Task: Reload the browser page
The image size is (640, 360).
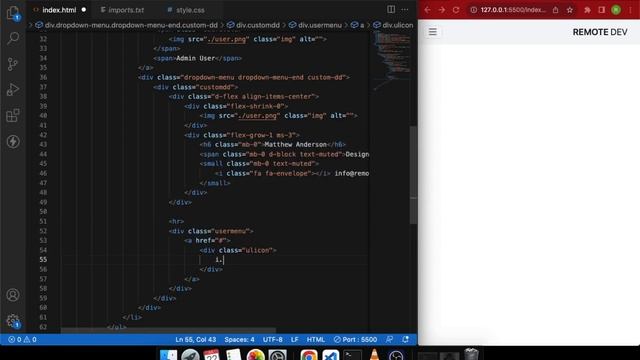Action: point(456,10)
